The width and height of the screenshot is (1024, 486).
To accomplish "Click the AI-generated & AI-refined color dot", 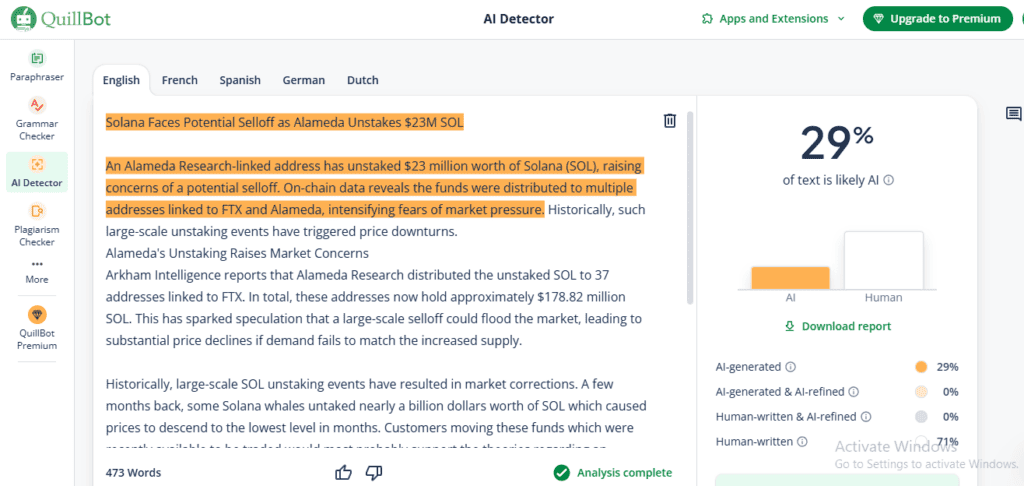I will tap(921, 392).
